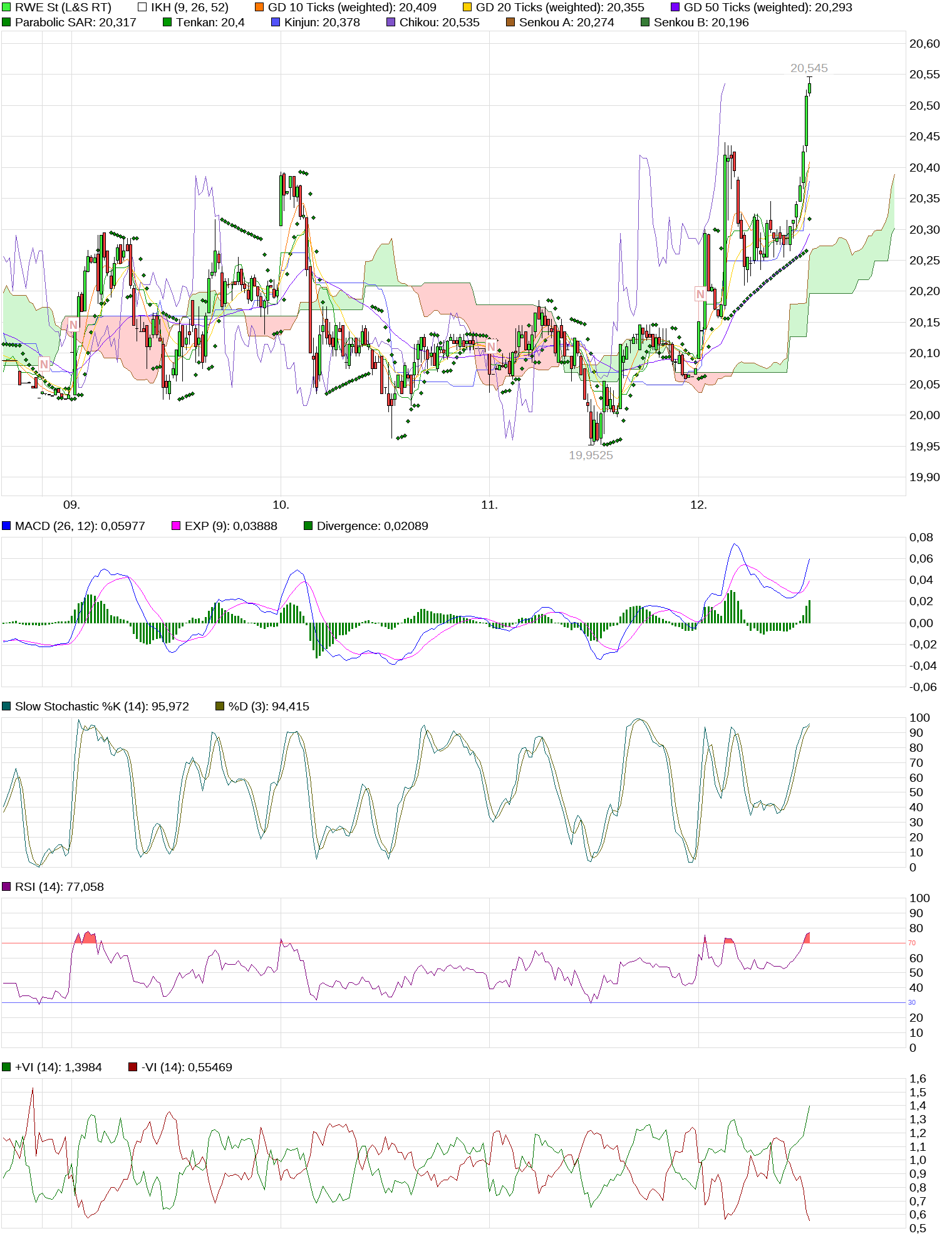Image resolution: width=952 pixels, height=1241 pixels.
Task: Click the Slow Stochastic %K swatch
Action: click(x=6, y=707)
